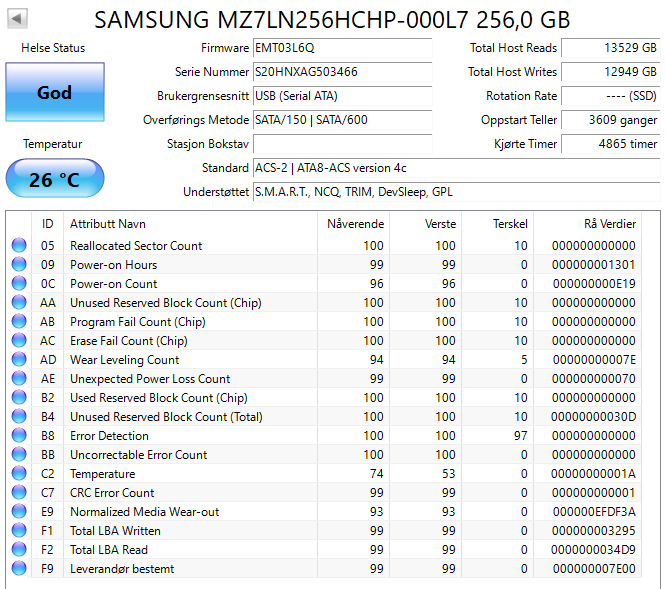Select status circle for Normalized Media Wear-out
Viewport: 666px width, 589px height.
click(x=19, y=511)
